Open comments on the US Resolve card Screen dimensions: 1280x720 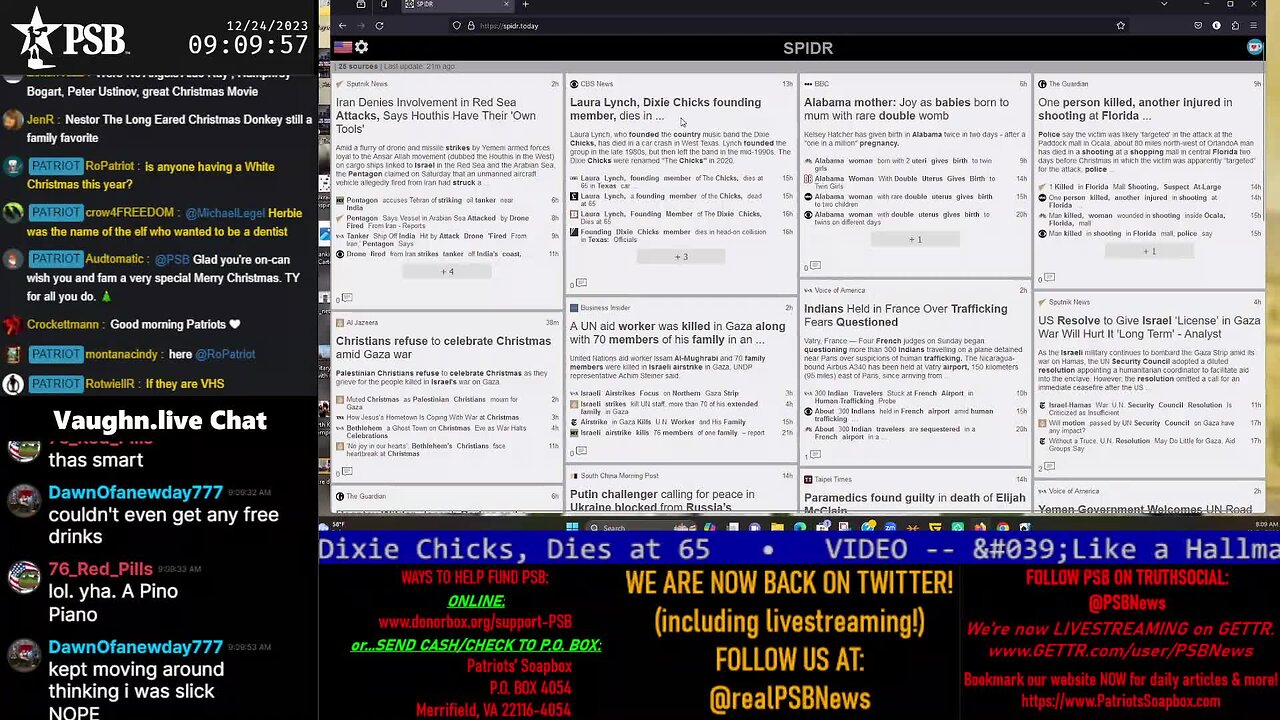1049,467
